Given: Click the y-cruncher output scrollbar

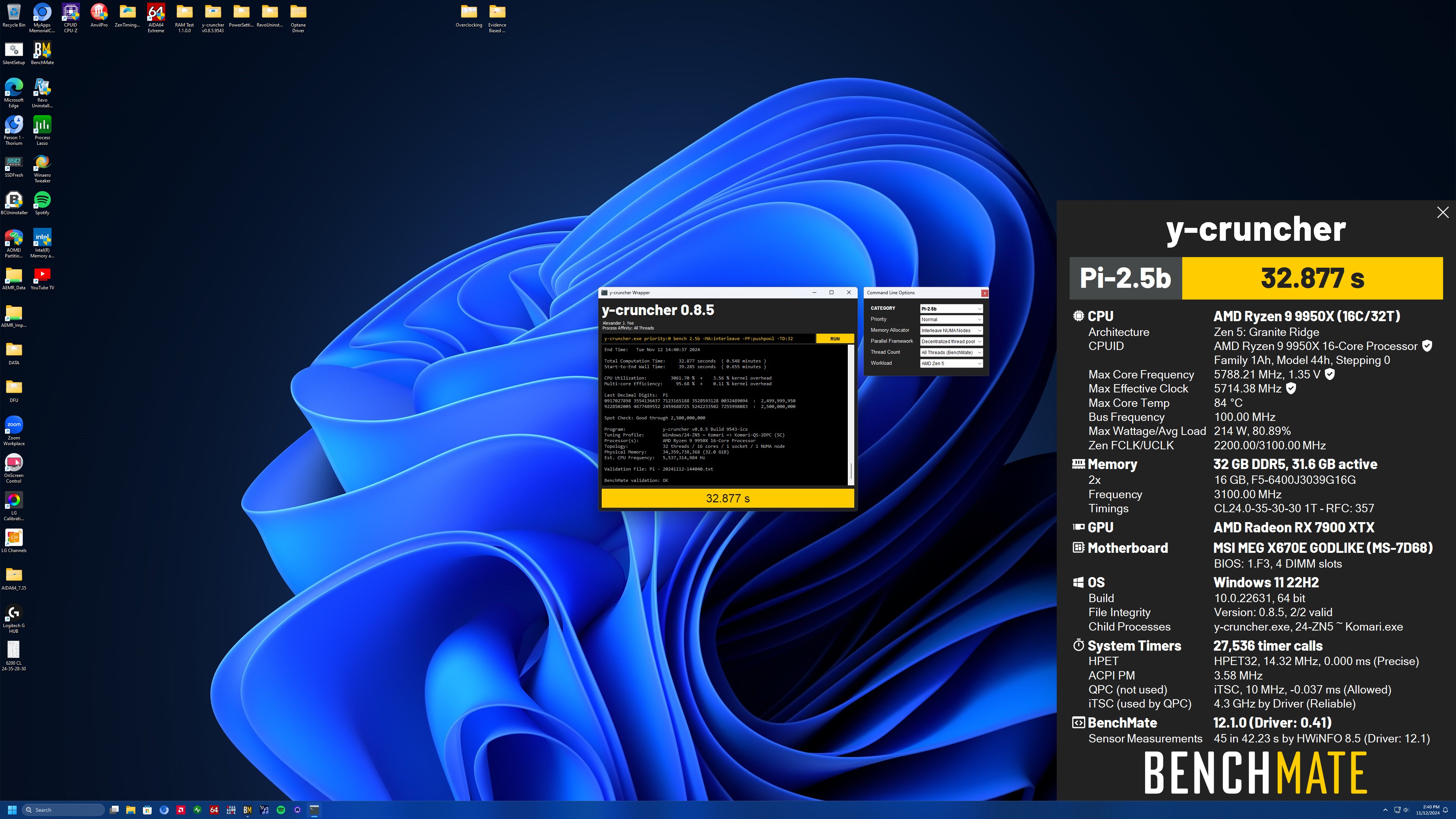Looking at the screenshot, I should [851, 415].
